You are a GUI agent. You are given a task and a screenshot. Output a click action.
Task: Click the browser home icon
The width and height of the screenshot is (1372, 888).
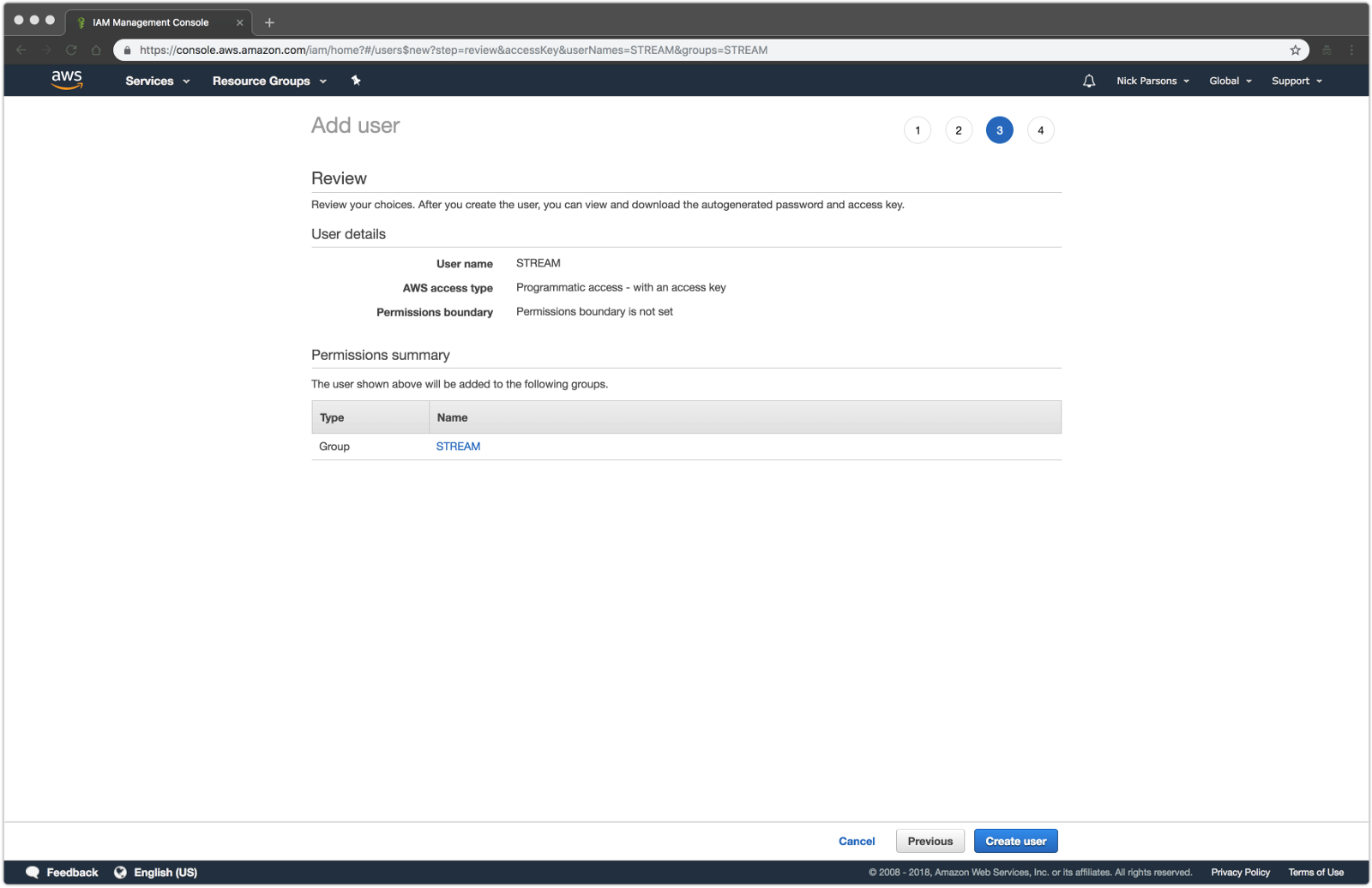point(96,50)
